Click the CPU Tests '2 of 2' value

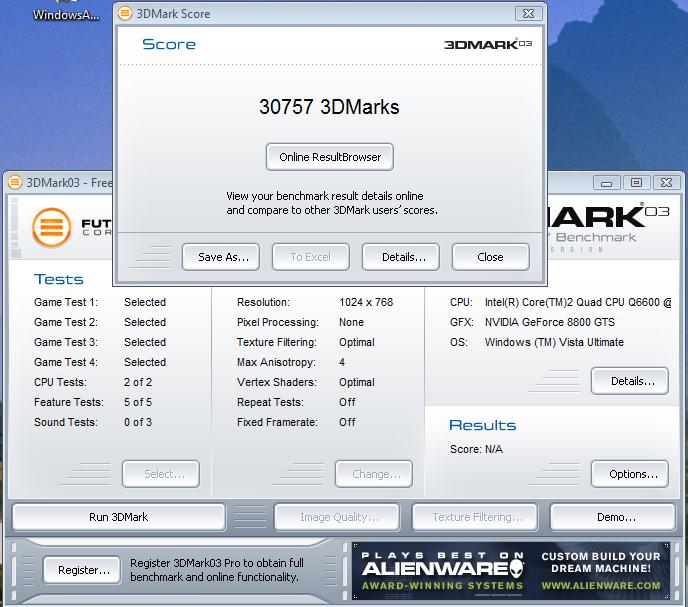coord(138,382)
